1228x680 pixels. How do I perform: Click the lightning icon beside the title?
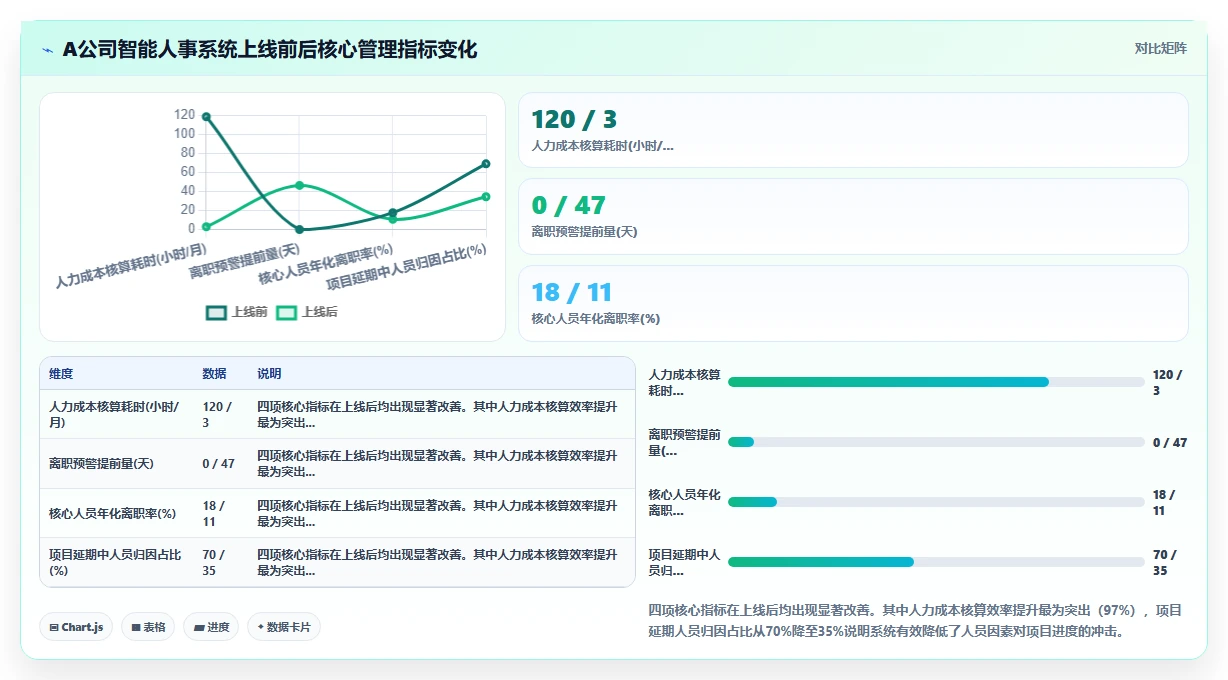47,49
